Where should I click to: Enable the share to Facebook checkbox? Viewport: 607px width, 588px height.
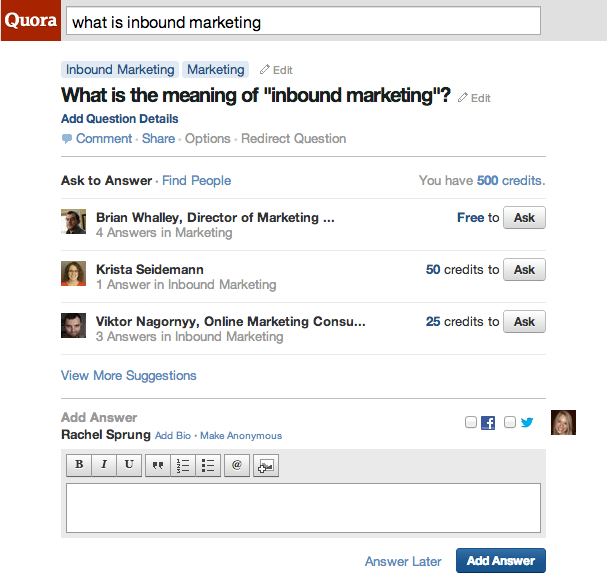click(471, 423)
